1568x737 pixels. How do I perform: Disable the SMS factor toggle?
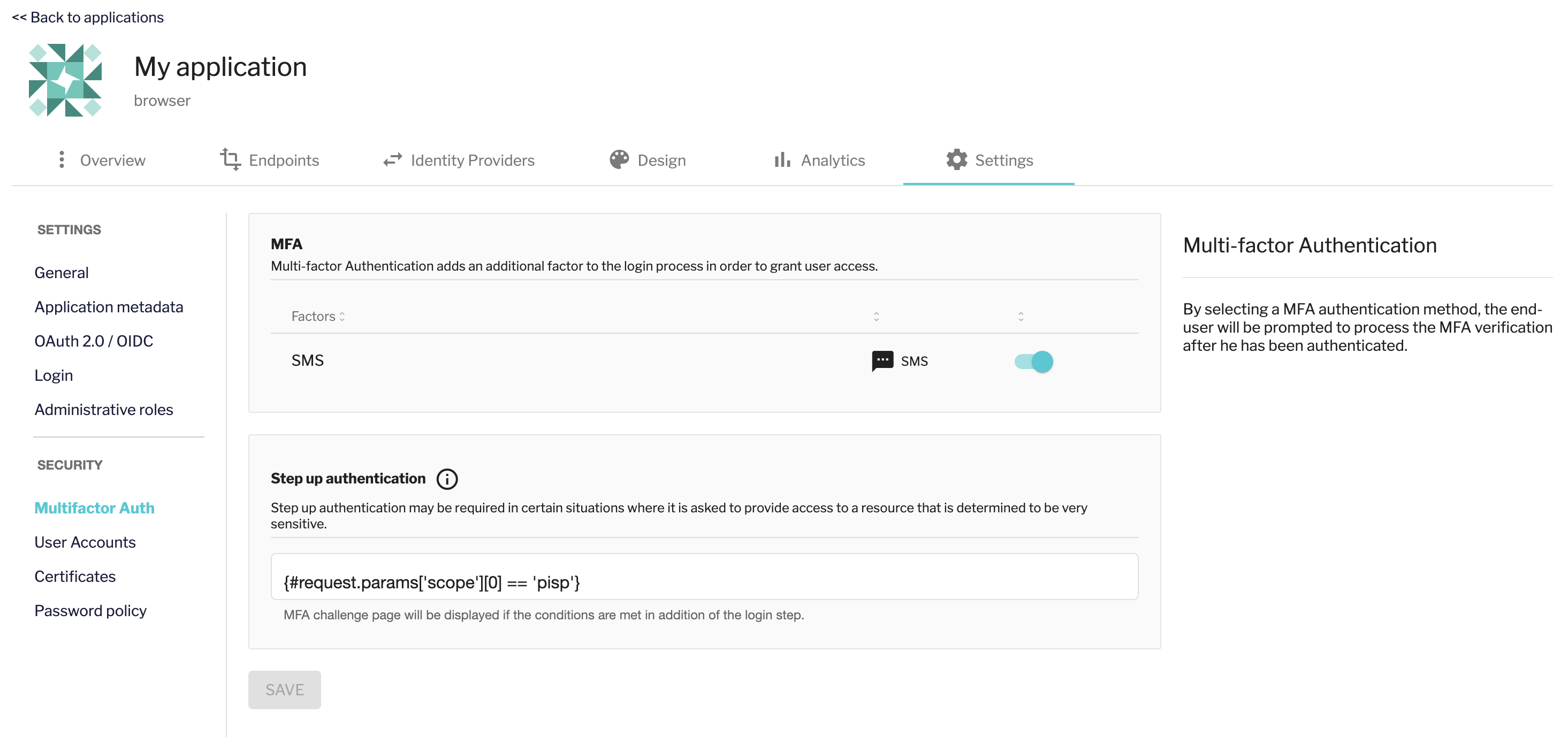coord(1033,362)
